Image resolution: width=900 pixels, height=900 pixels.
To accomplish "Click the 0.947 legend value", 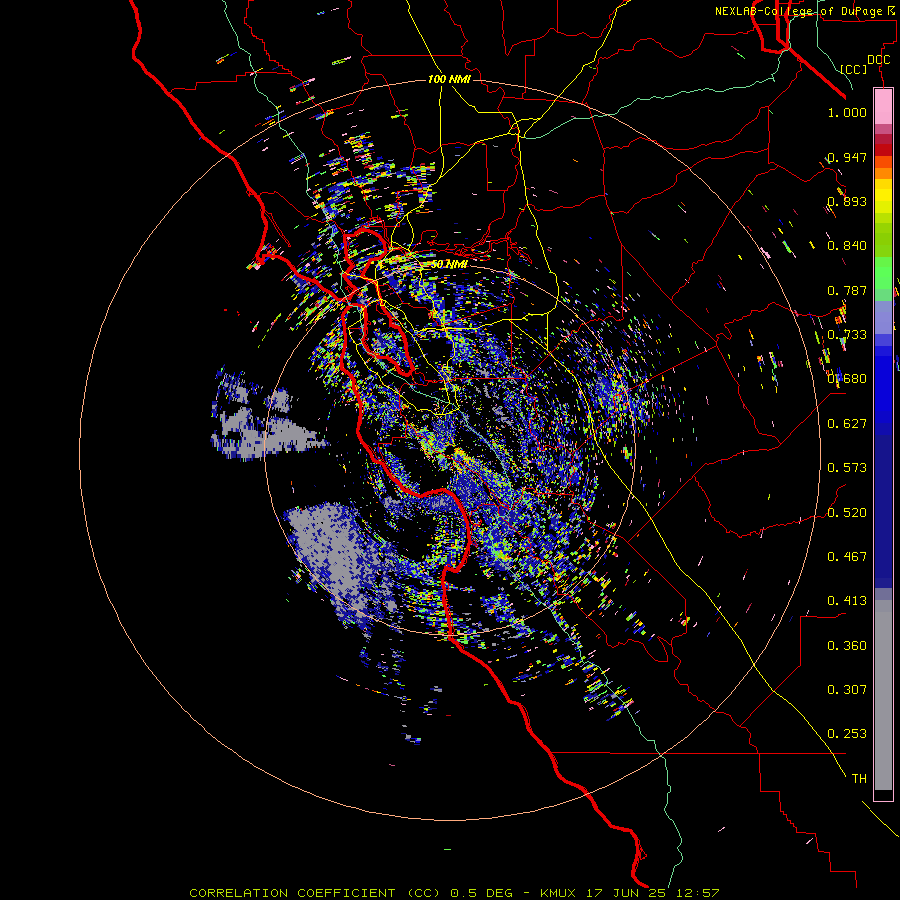I will click(847, 157).
